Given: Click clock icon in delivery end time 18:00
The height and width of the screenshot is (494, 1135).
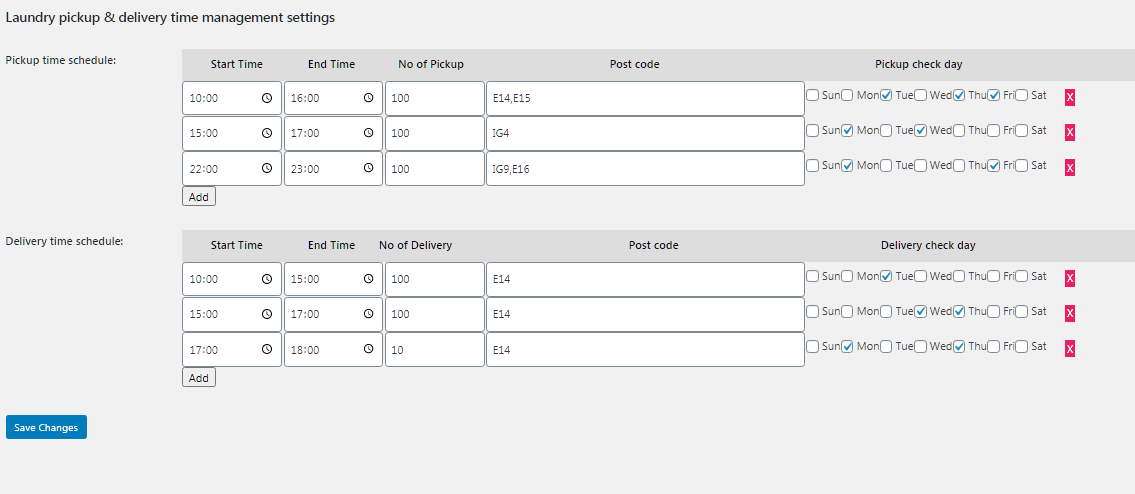Looking at the screenshot, I should [368, 350].
